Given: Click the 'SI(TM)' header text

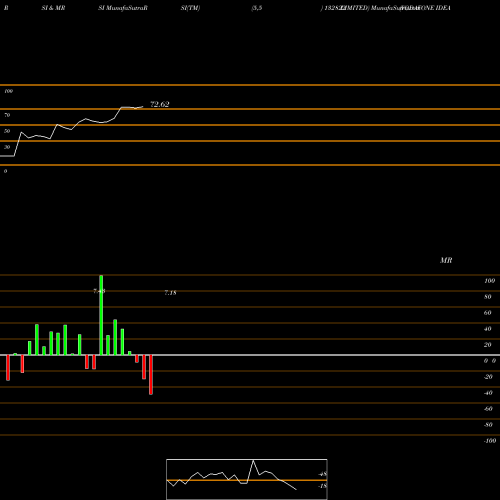Looking at the screenshot, I should pyautogui.click(x=190, y=8).
